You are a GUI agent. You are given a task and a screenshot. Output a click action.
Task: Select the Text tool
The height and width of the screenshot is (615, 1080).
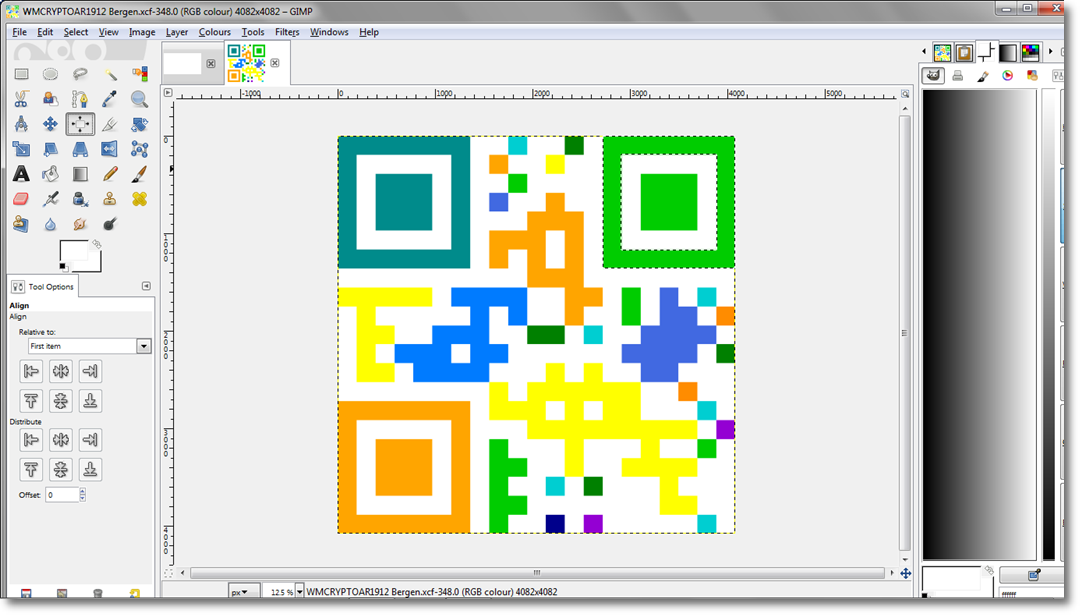pyautogui.click(x=21, y=174)
